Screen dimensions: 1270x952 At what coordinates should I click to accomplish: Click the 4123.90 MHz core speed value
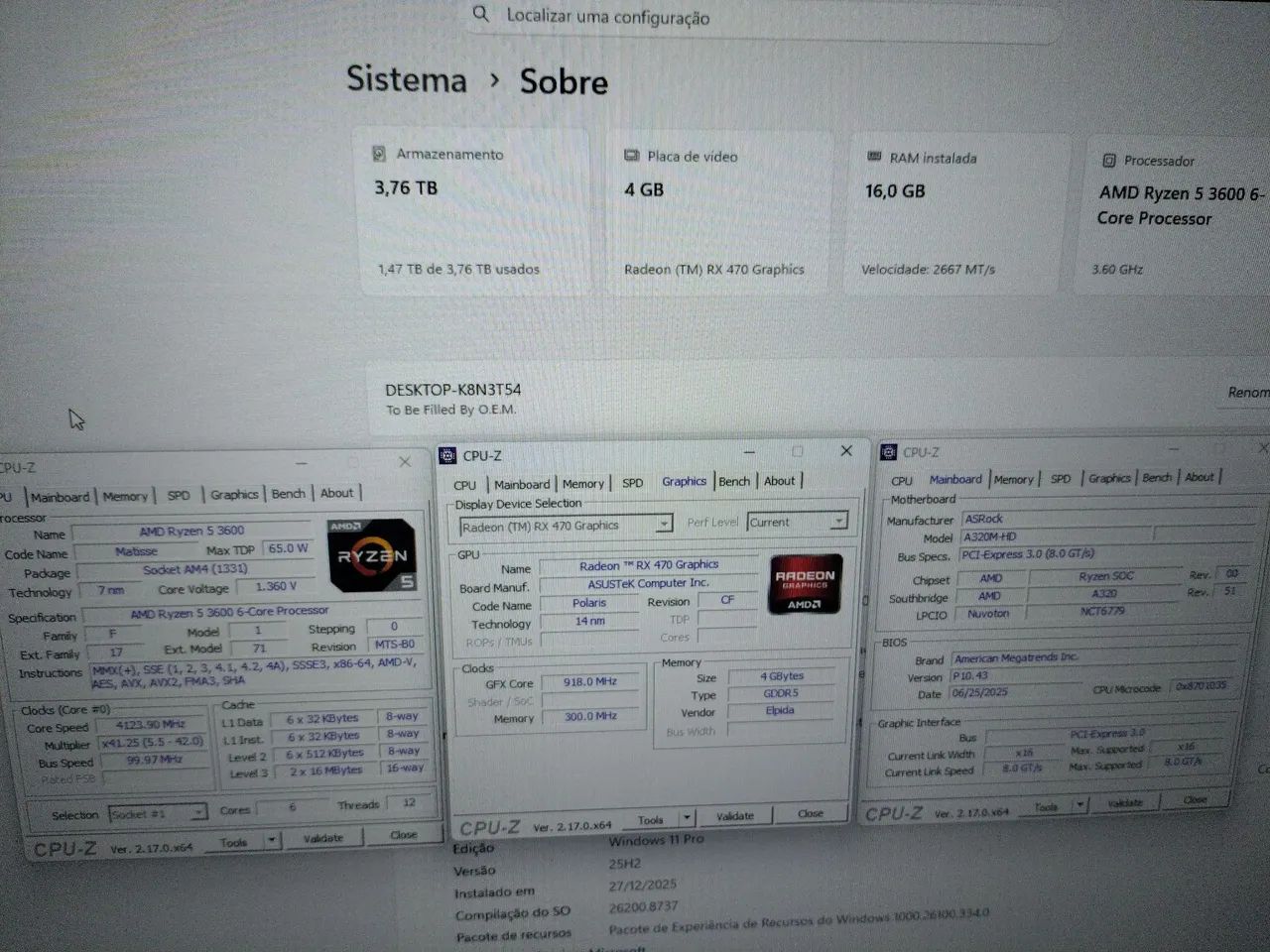(151, 724)
